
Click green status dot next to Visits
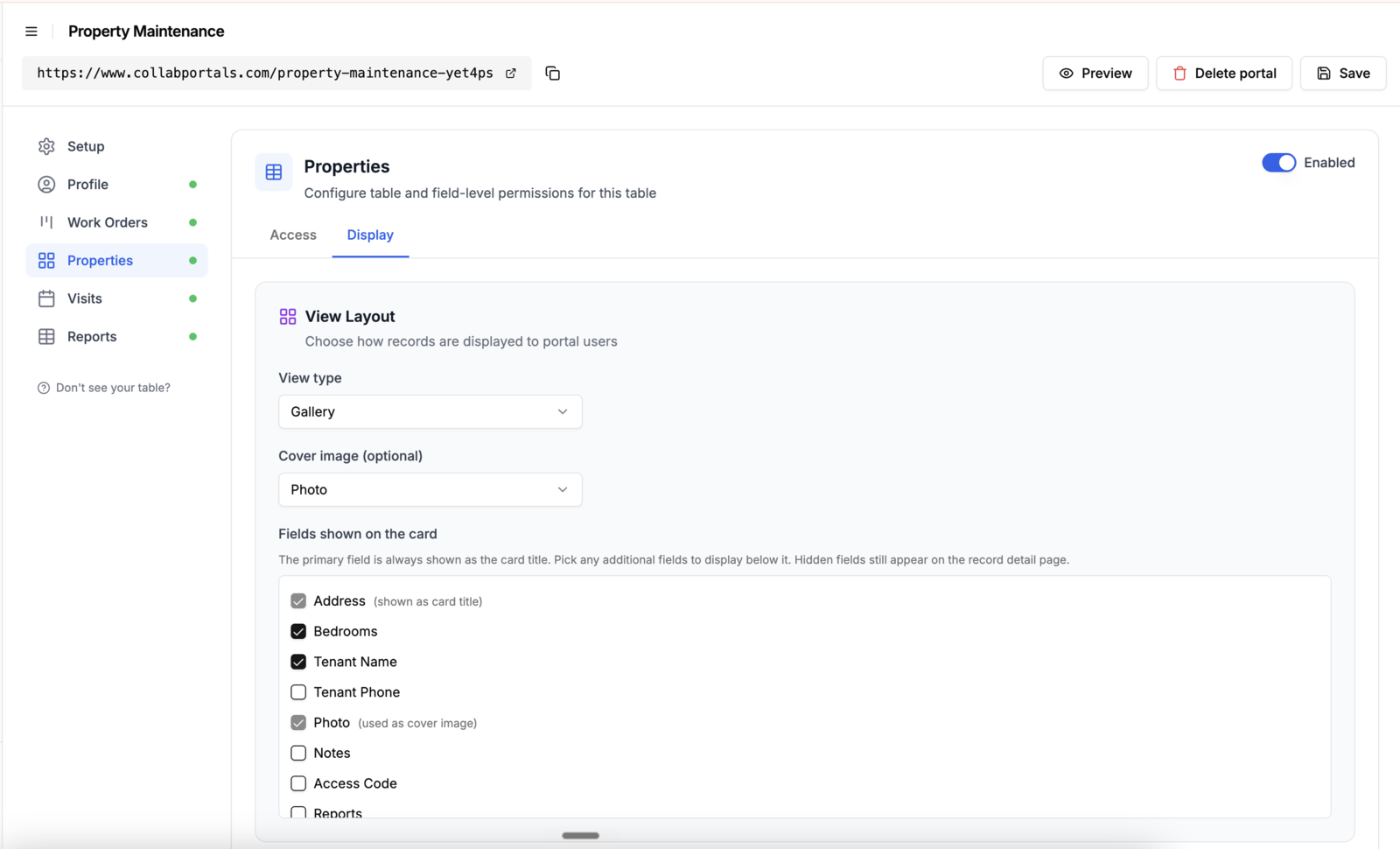pyautogui.click(x=192, y=298)
